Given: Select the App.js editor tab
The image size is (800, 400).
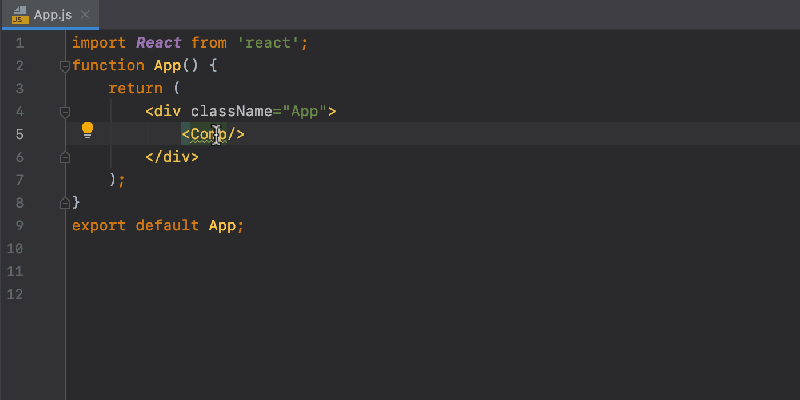Looking at the screenshot, I should pyautogui.click(x=50, y=15).
